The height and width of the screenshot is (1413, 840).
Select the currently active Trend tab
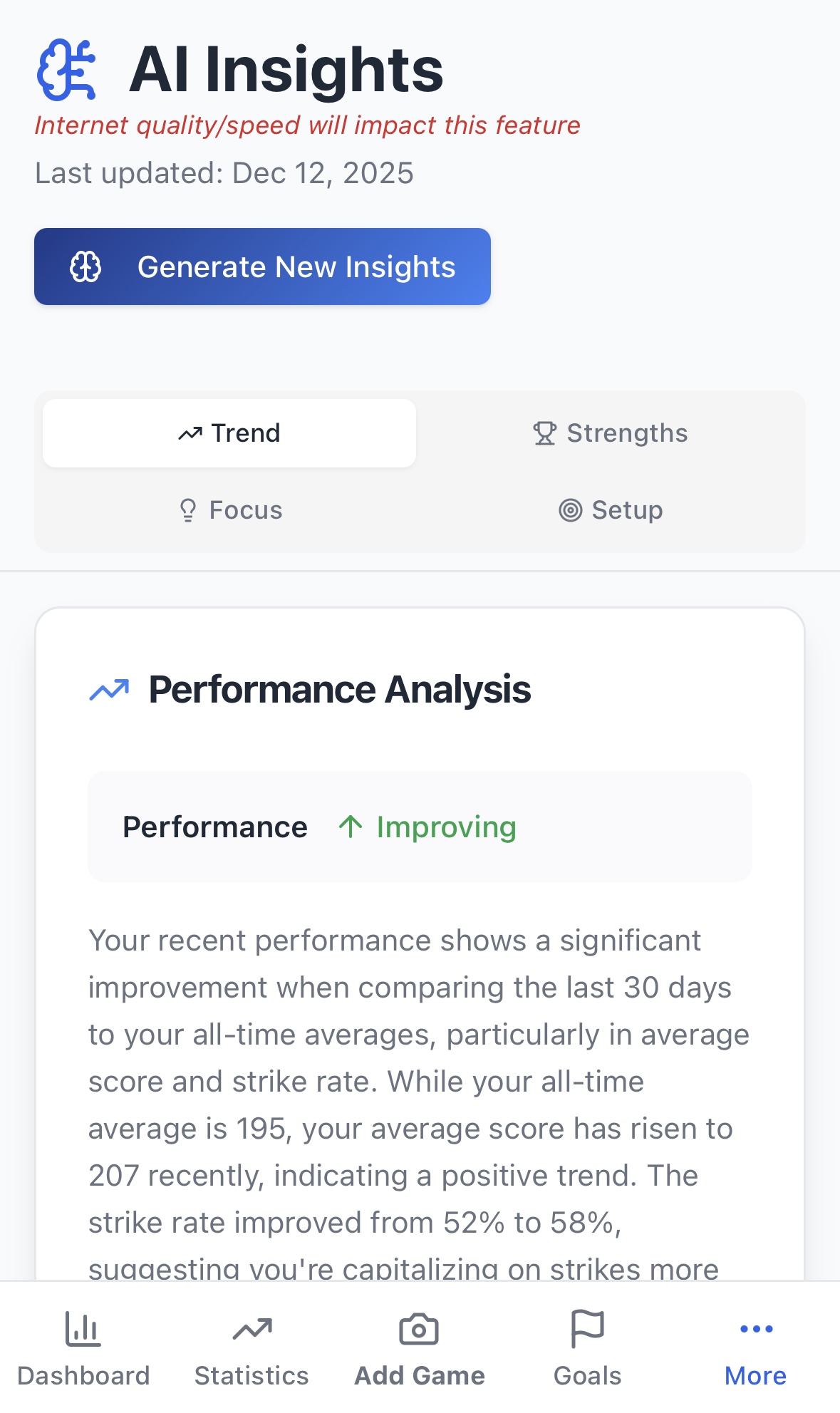pos(229,433)
